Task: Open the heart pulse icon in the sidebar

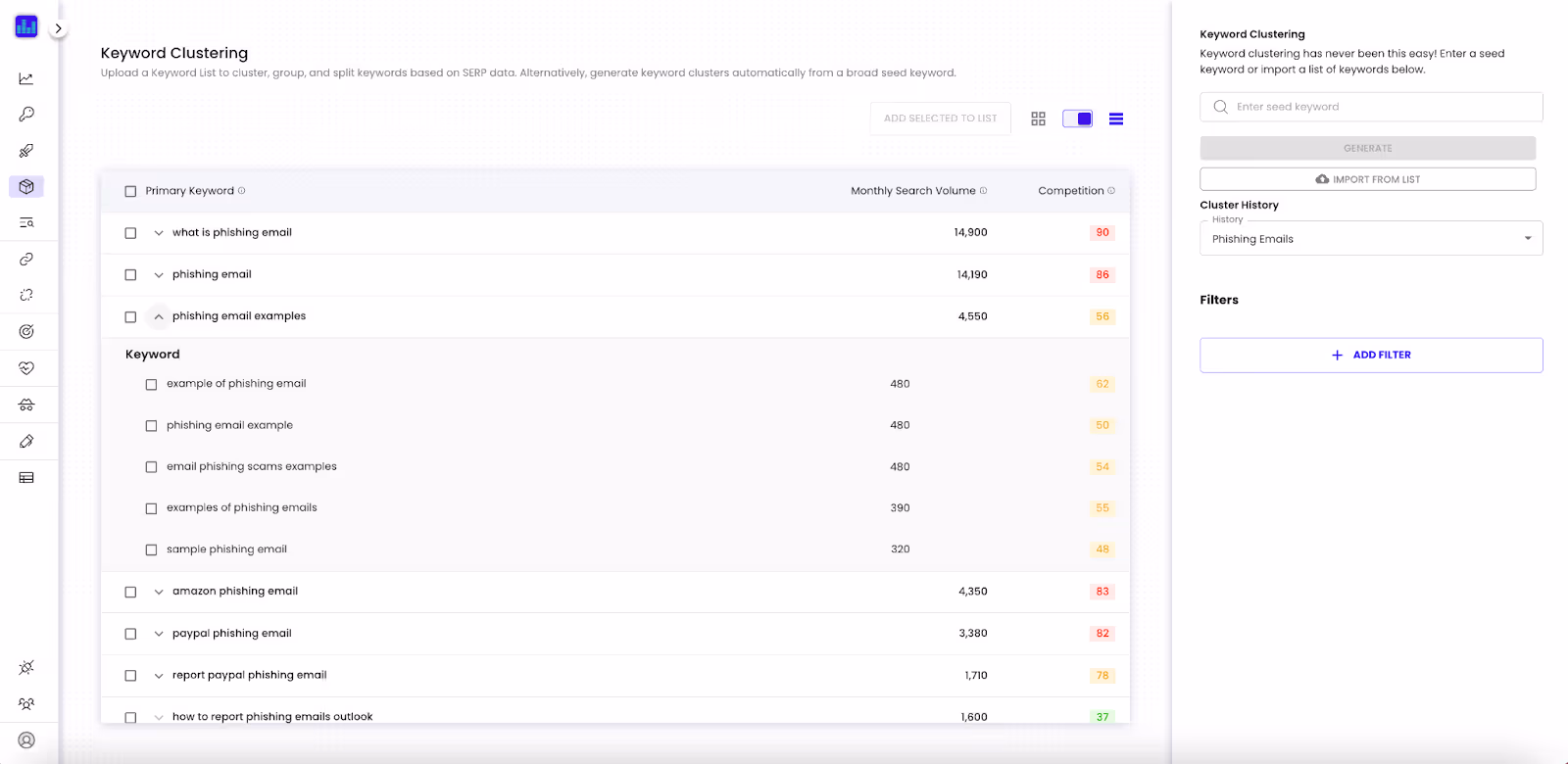Action: (26, 368)
